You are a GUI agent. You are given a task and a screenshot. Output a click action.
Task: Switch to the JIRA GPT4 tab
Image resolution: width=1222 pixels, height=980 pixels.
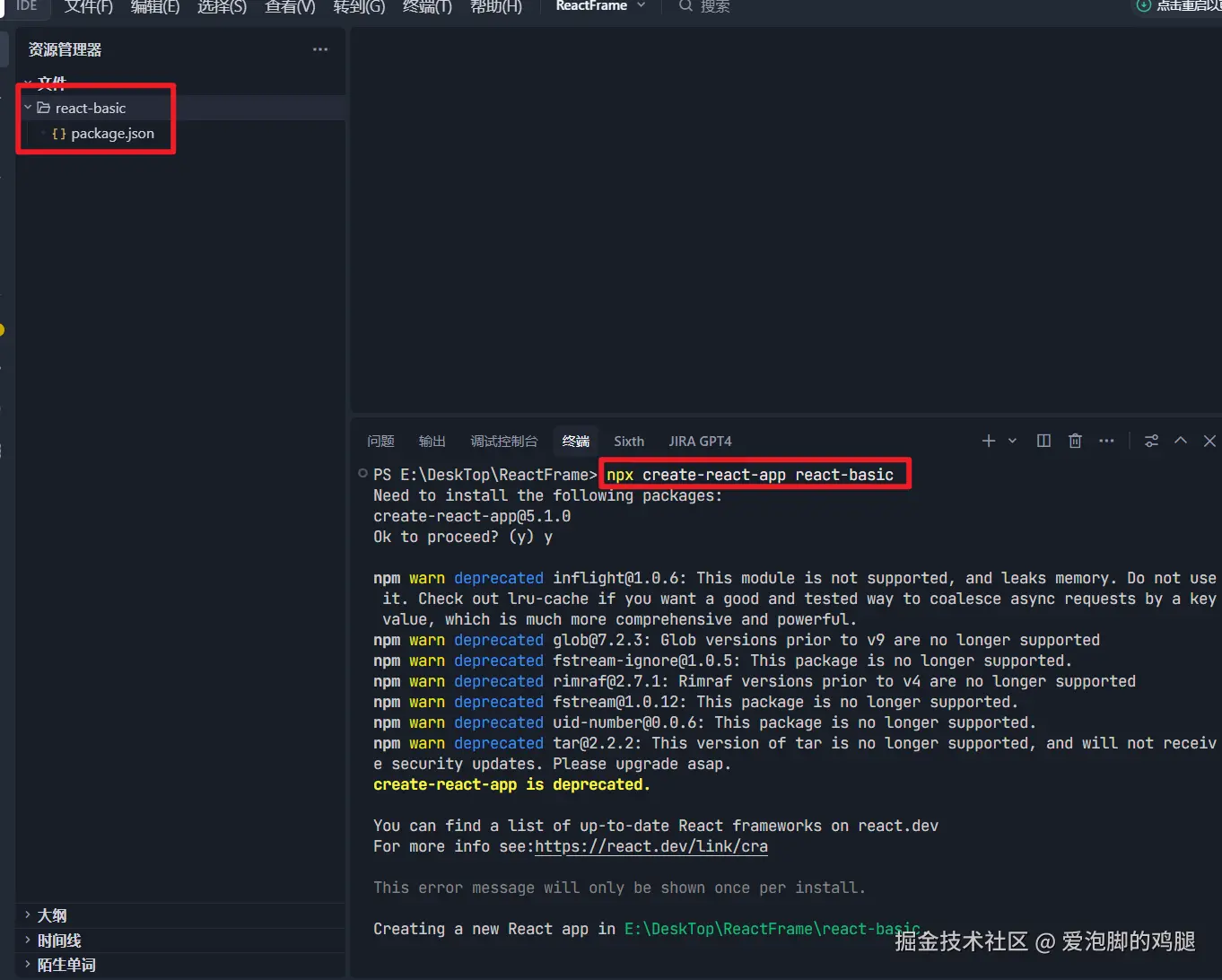[x=700, y=441]
